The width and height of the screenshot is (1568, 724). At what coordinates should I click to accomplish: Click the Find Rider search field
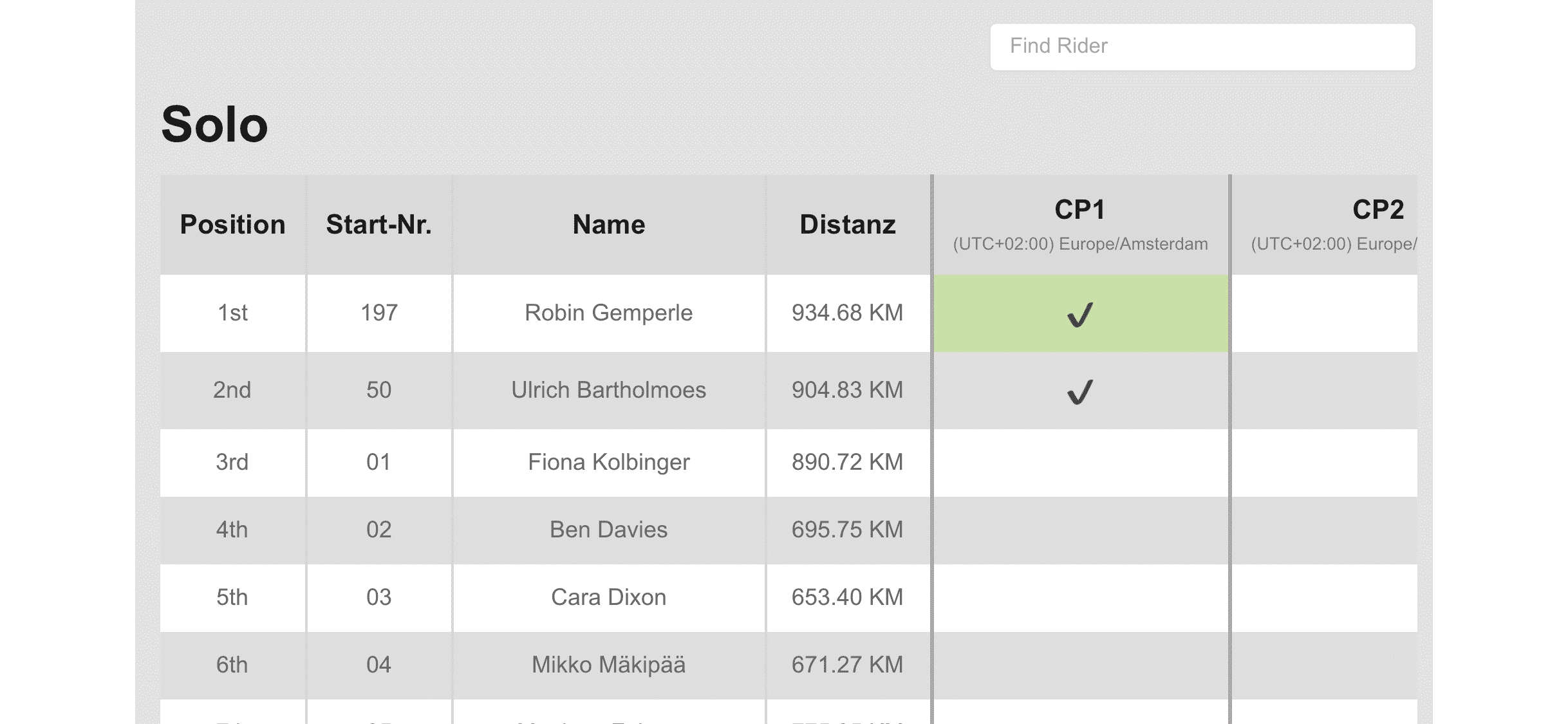click(1201, 46)
